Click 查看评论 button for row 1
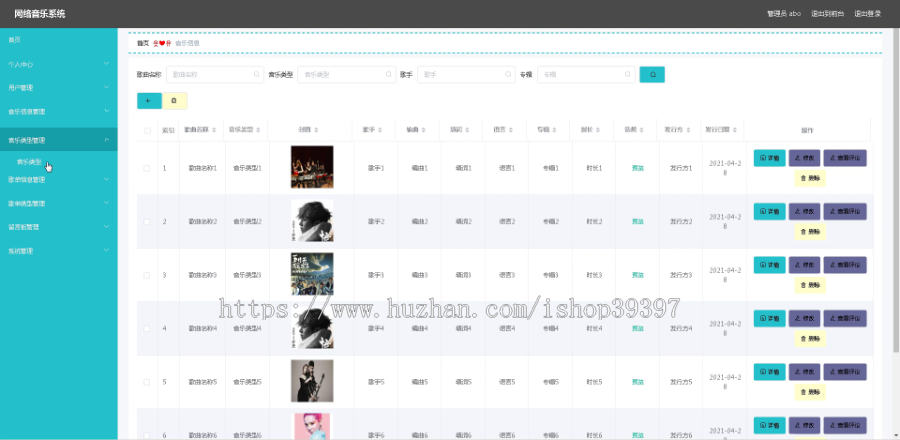900x440 pixels. 845,158
